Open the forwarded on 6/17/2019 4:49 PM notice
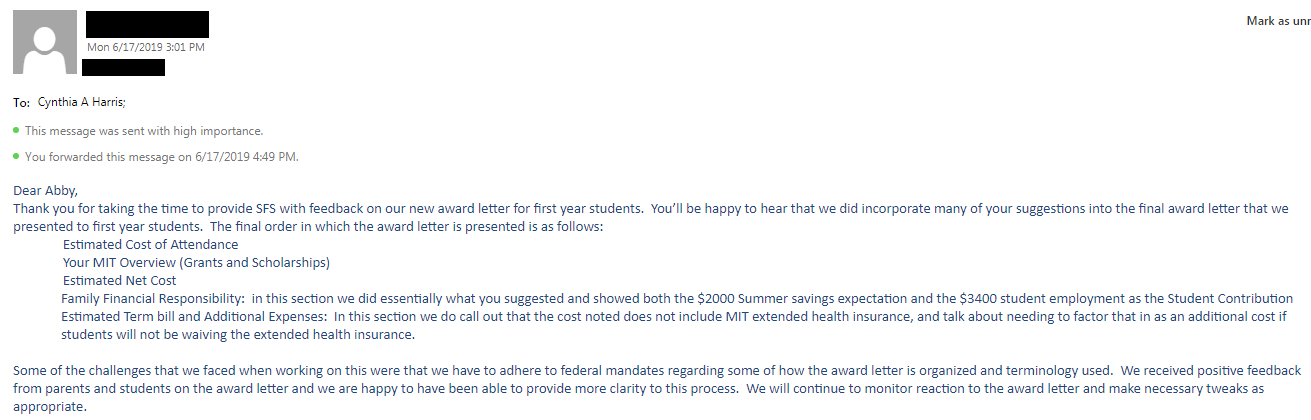 click(162, 157)
